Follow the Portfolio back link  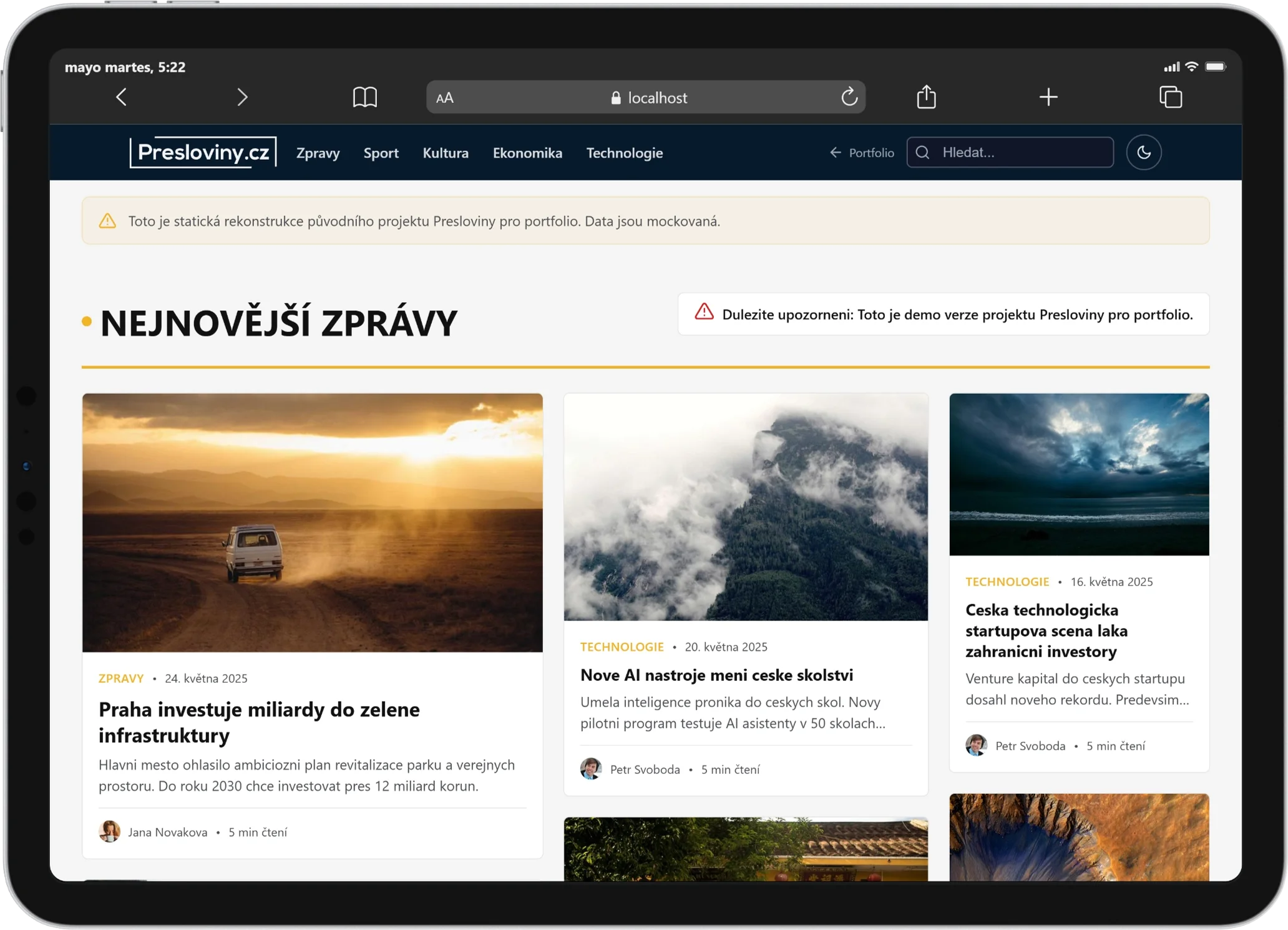click(x=862, y=153)
